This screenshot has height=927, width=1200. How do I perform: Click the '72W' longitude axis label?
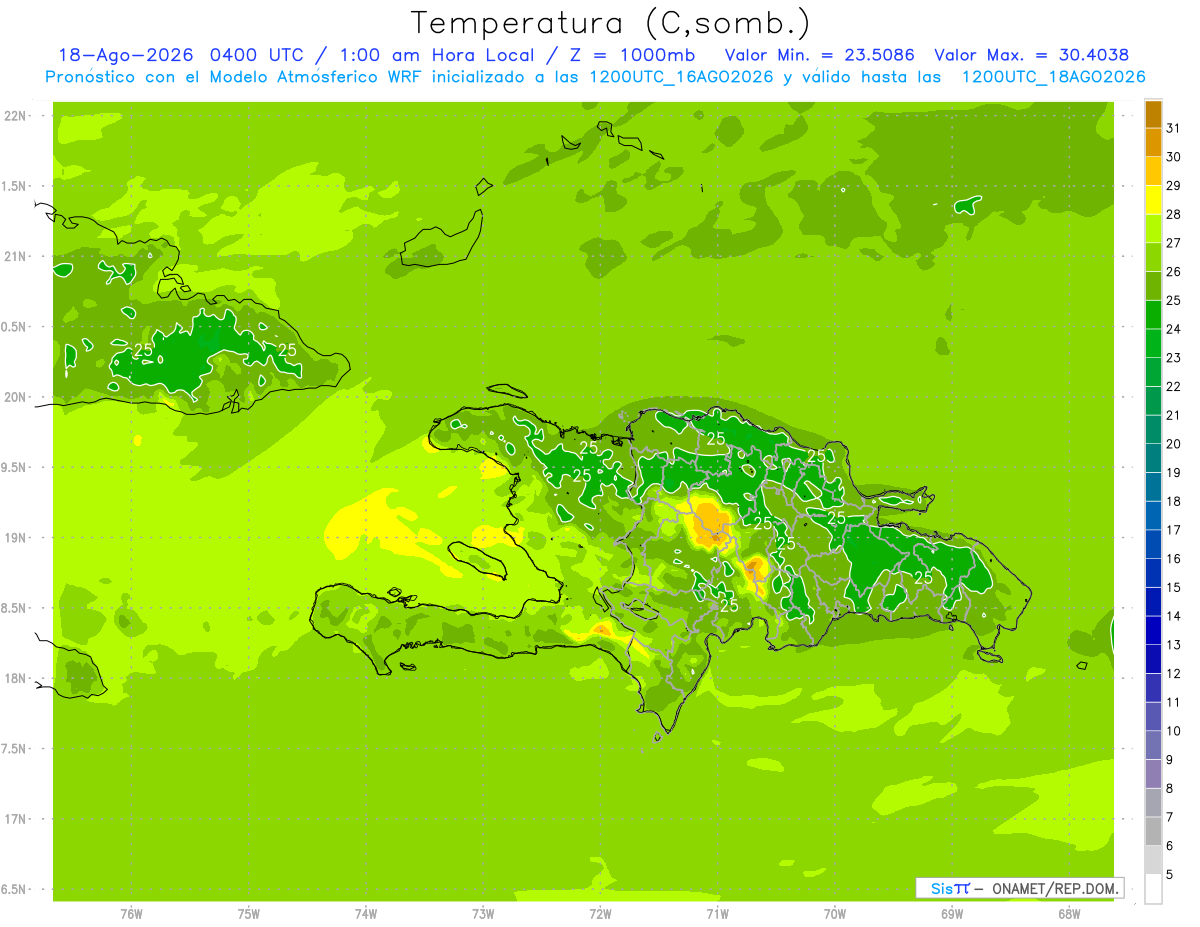click(x=600, y=913)
